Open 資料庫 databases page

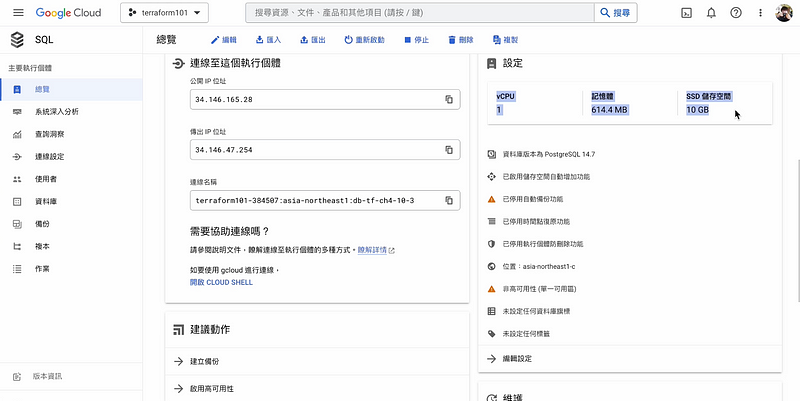71,202
